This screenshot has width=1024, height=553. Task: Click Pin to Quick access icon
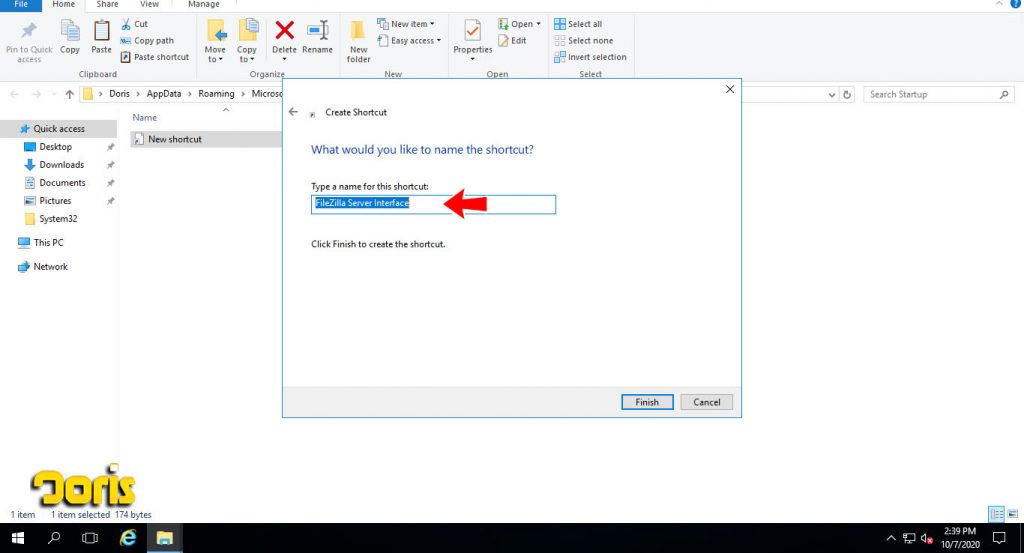click(x=29, y=41)
